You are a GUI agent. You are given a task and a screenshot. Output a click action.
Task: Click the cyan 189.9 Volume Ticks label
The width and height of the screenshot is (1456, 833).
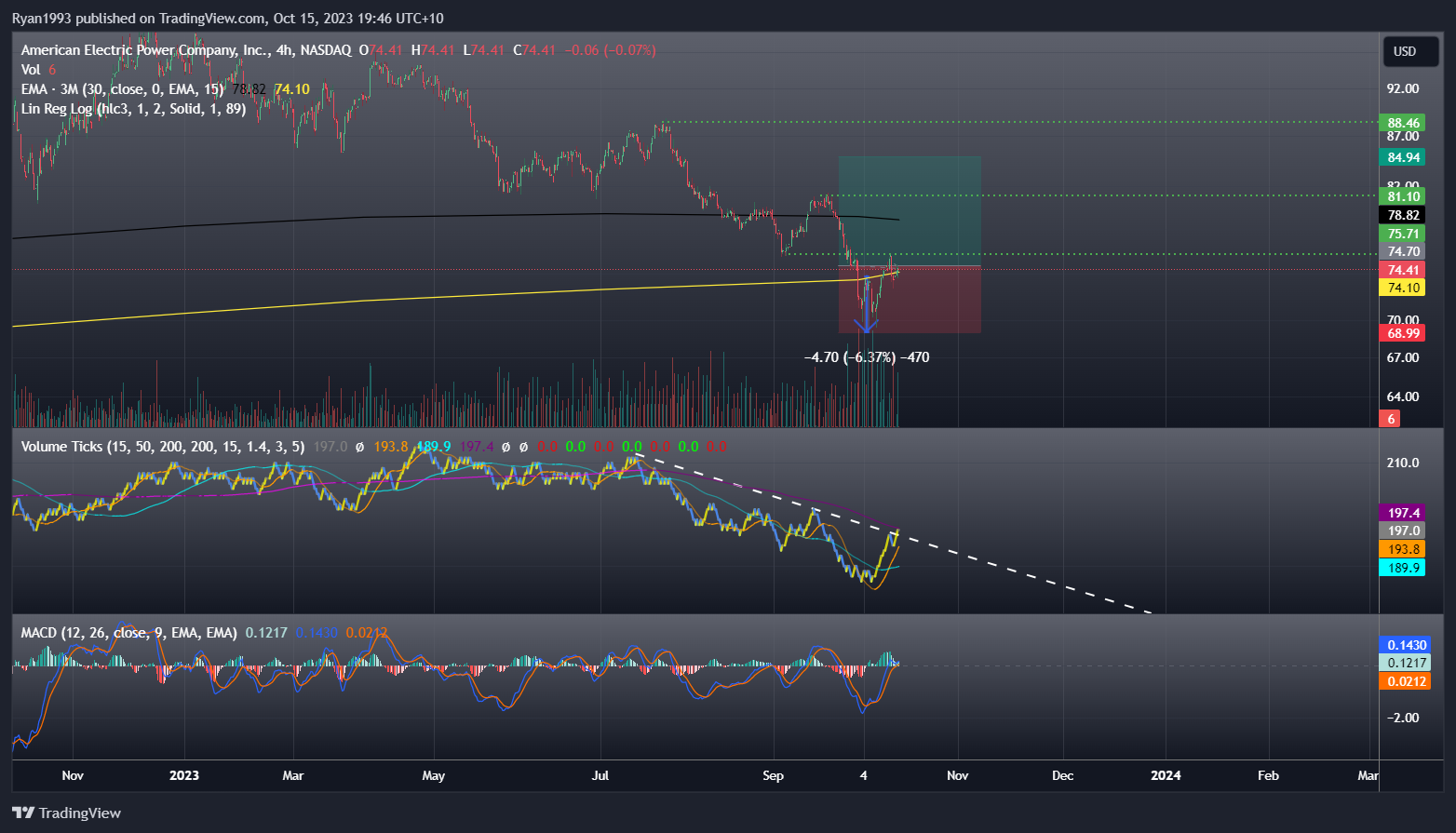point(1403,568)
